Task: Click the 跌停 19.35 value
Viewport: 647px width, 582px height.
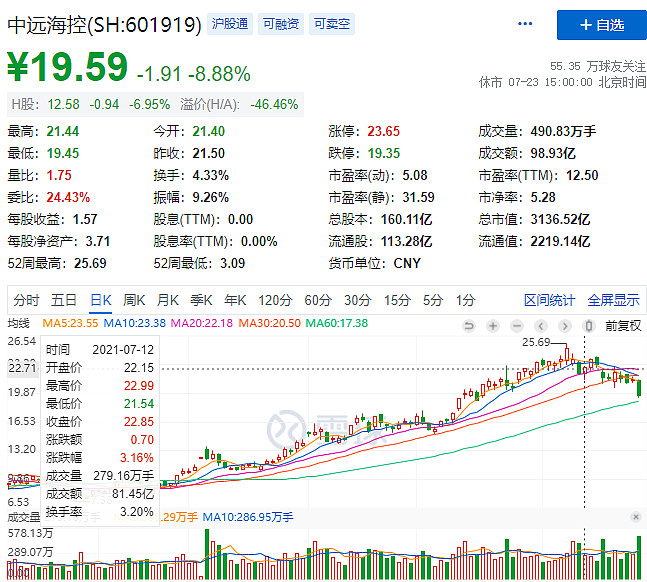Action: pyautogui.click(x=384, y=153)
